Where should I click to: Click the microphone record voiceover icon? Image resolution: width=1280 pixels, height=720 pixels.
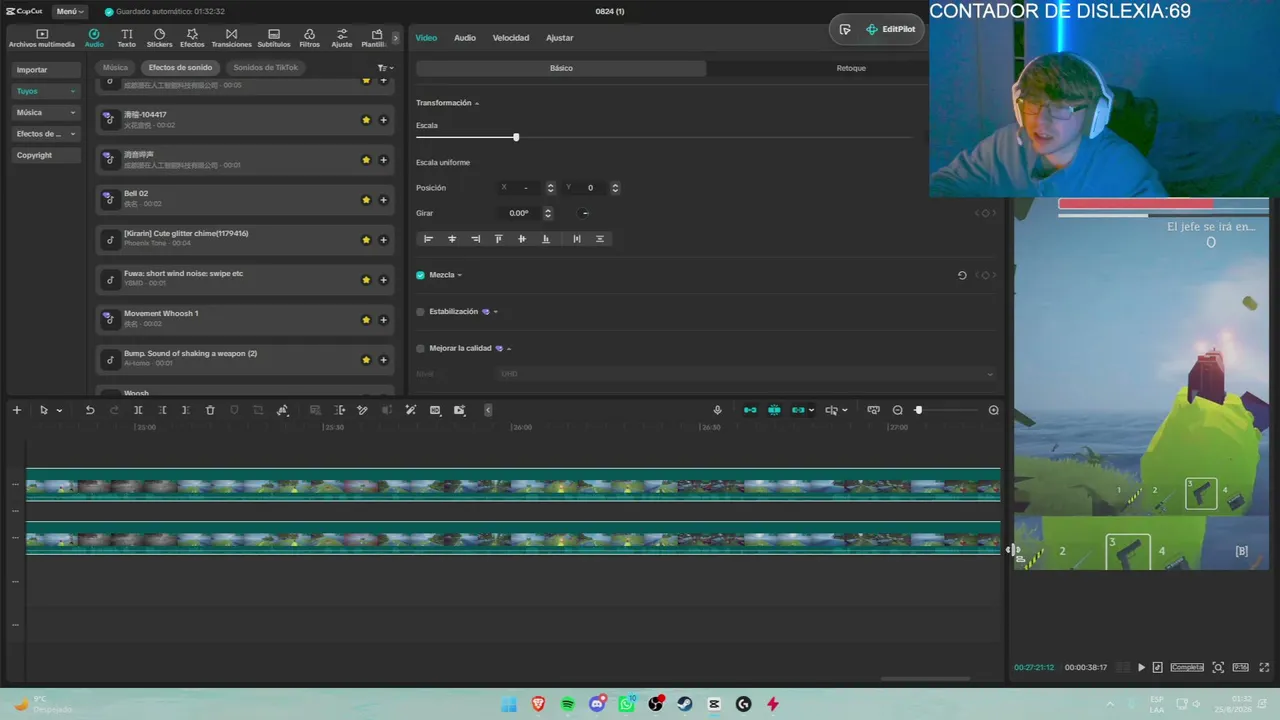(717, 410)
